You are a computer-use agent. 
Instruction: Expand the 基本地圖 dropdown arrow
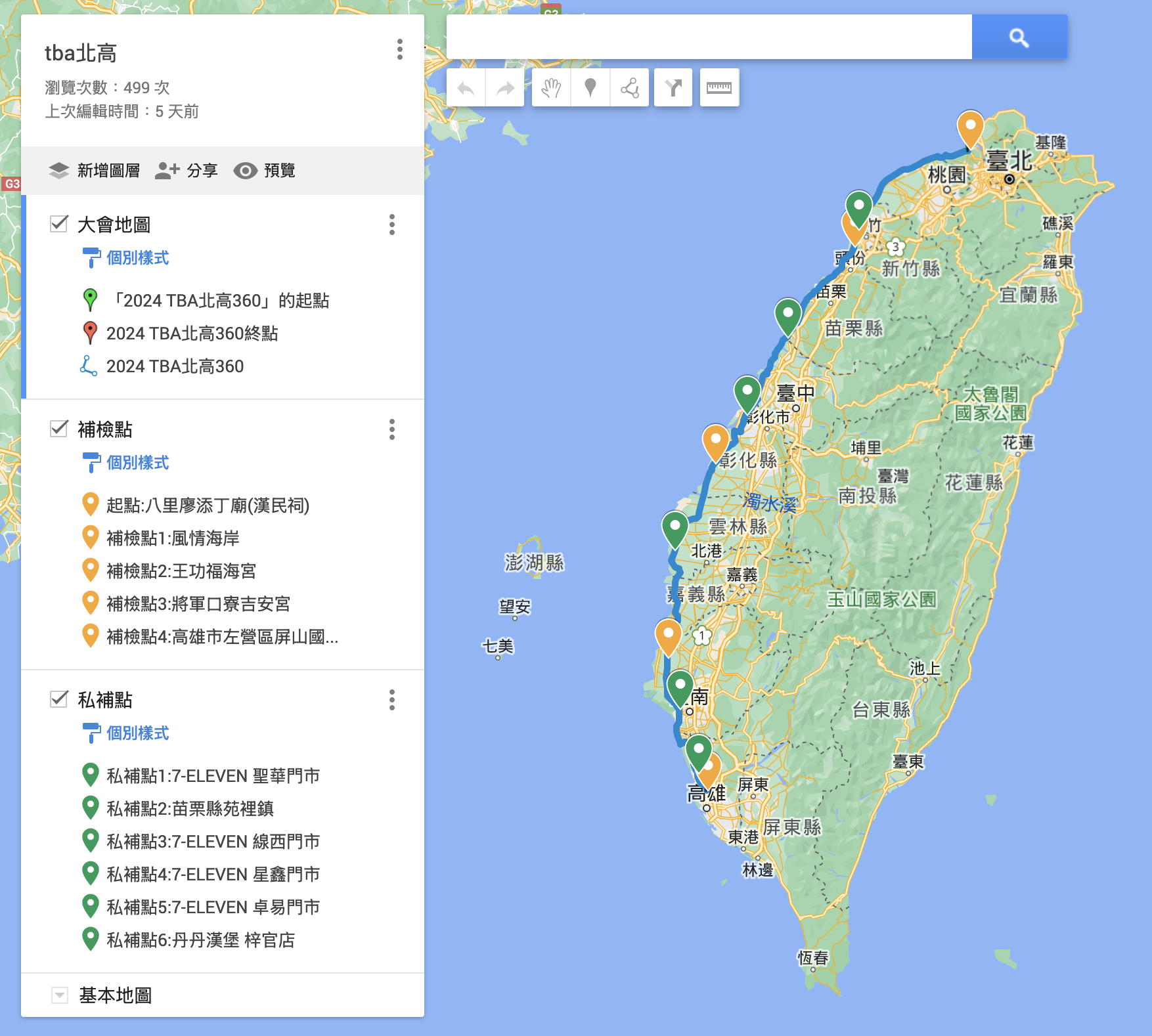[x=60, y=995]
